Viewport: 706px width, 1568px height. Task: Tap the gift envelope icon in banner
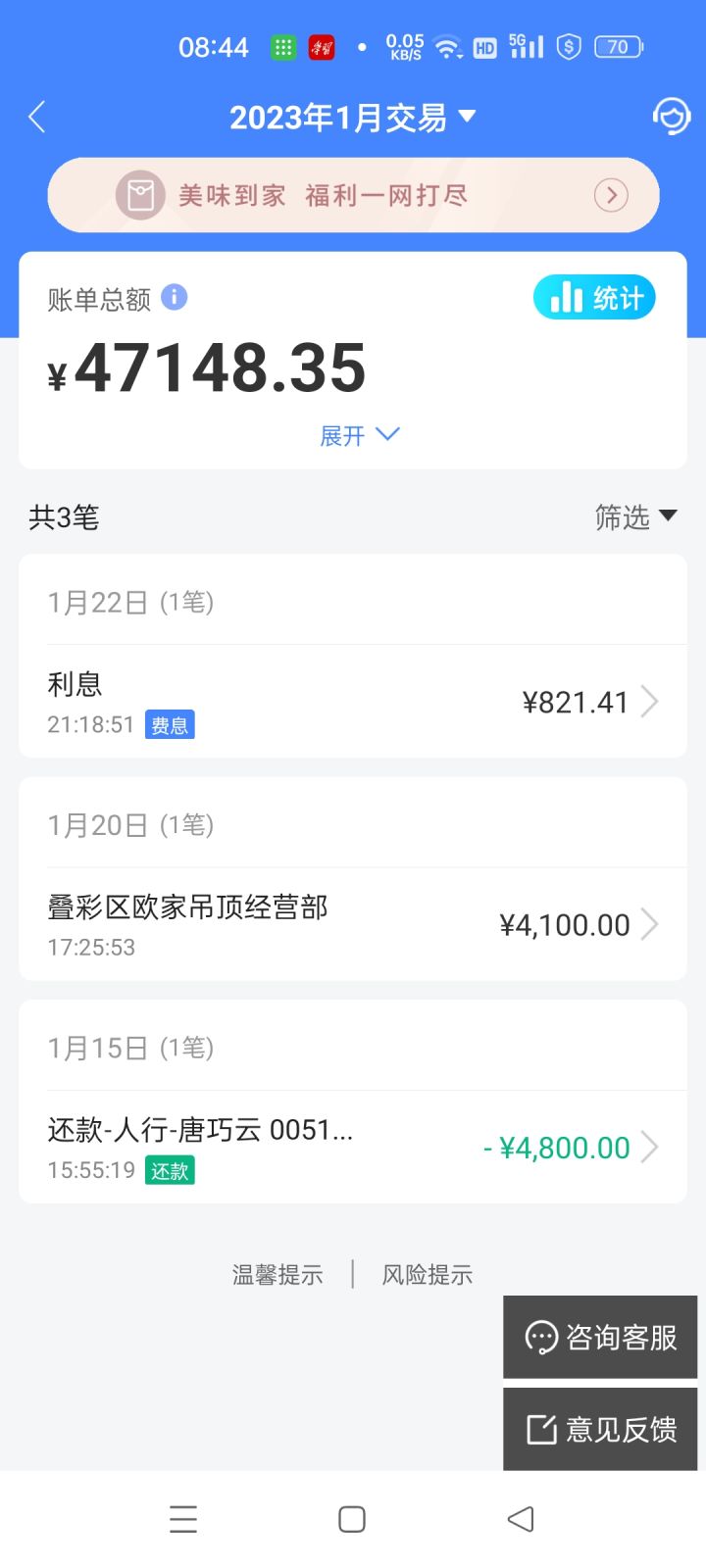click(x=140, y=195)
